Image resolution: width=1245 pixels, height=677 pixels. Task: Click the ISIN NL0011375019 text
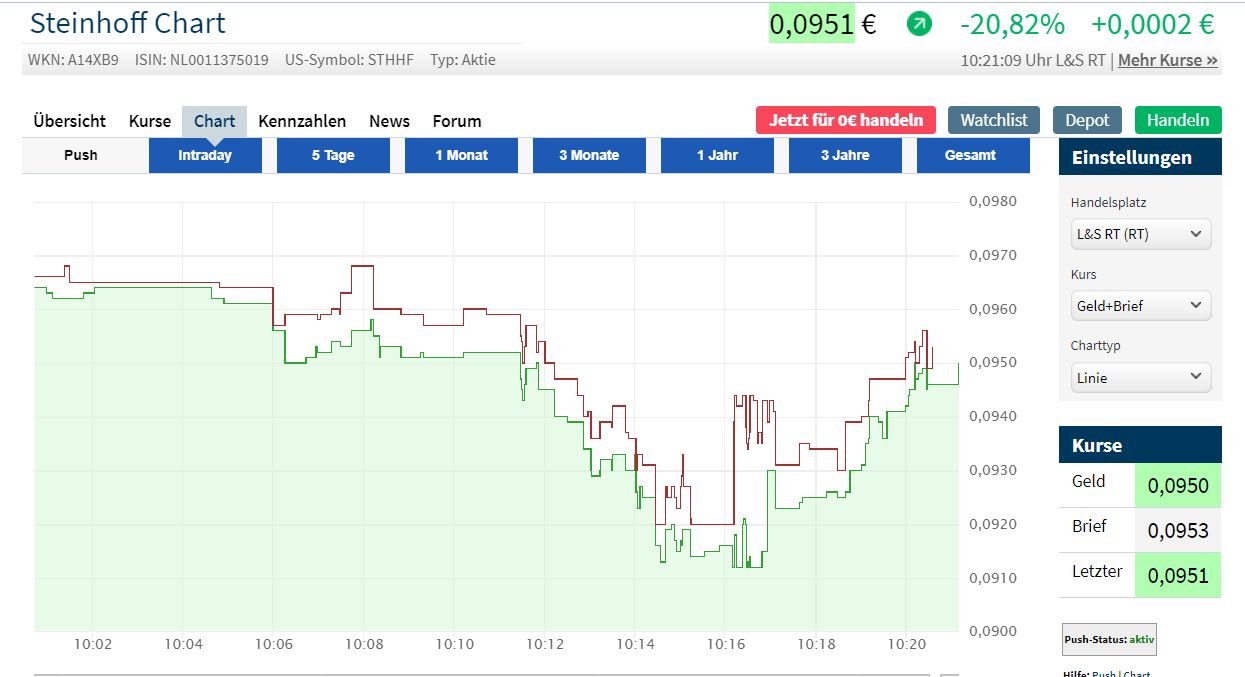(x=202, y=60)
